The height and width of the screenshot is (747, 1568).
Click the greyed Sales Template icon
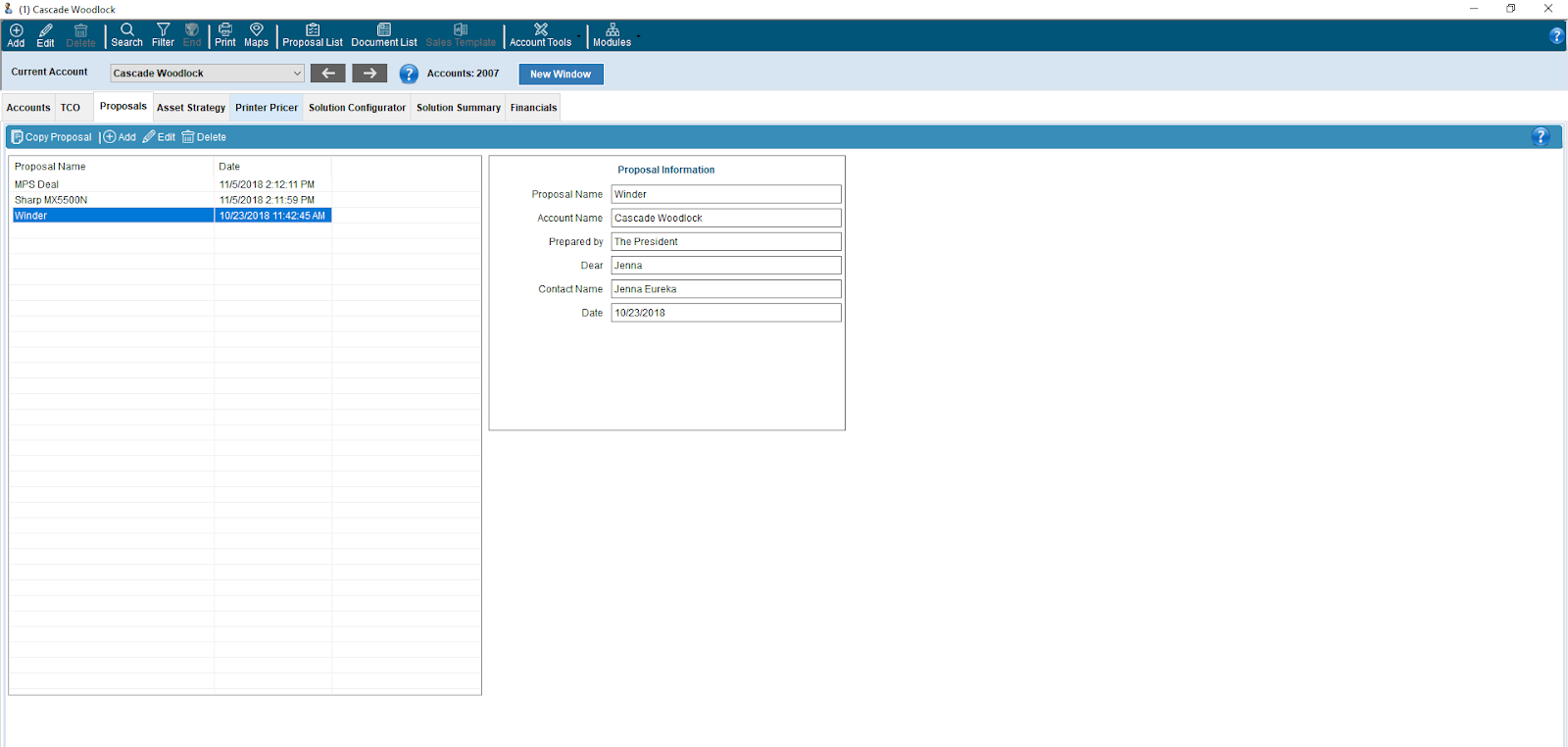click(x=461, y=35)
